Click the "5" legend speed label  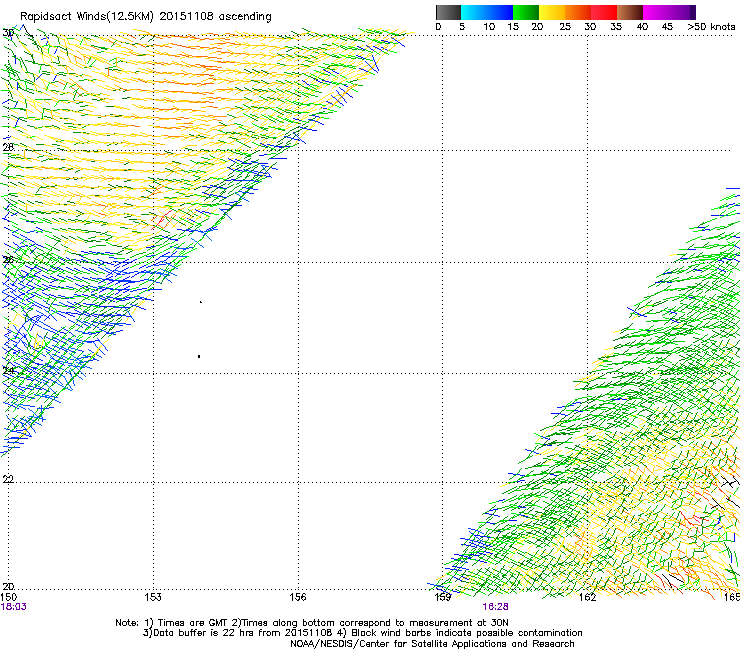462,27
